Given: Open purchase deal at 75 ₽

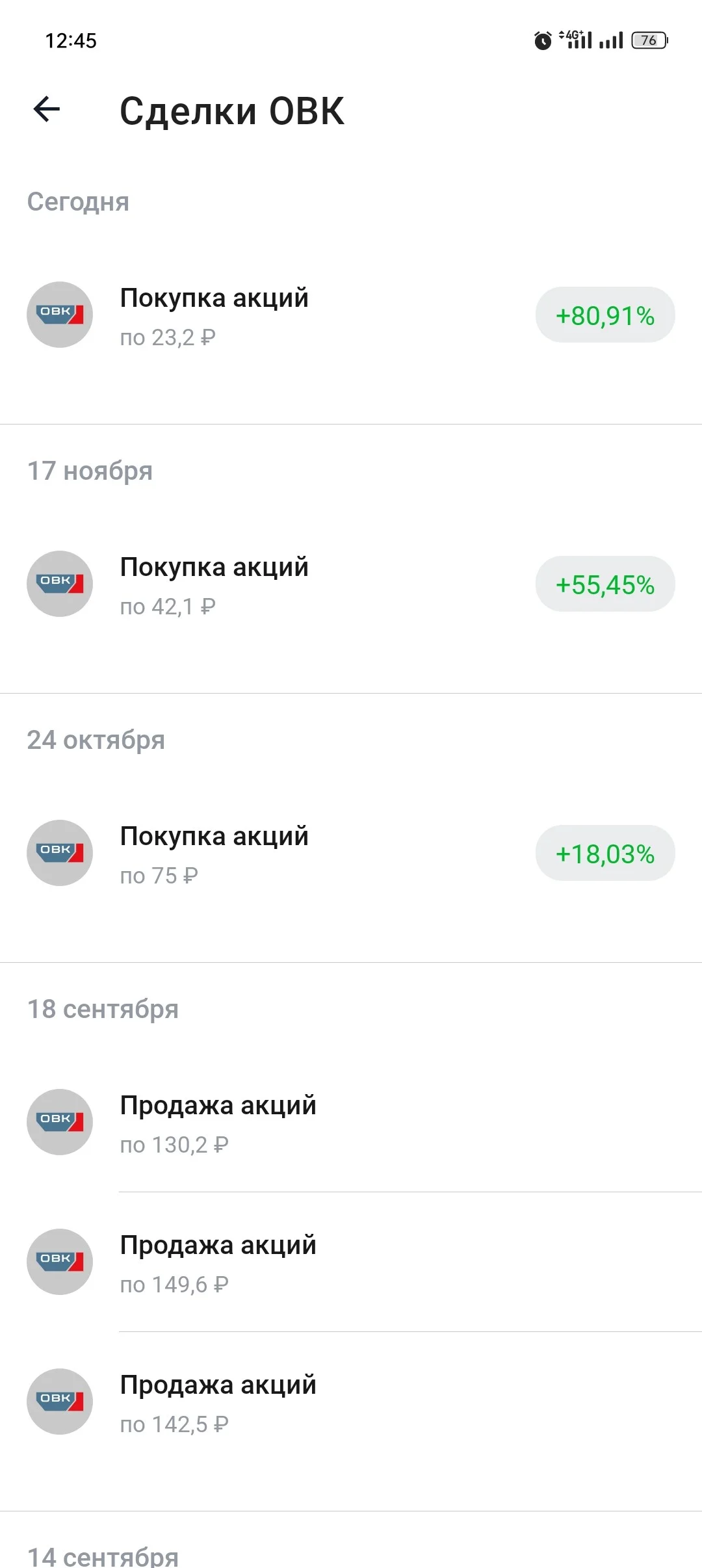Looking at the screenshot, I should point(351,854).
